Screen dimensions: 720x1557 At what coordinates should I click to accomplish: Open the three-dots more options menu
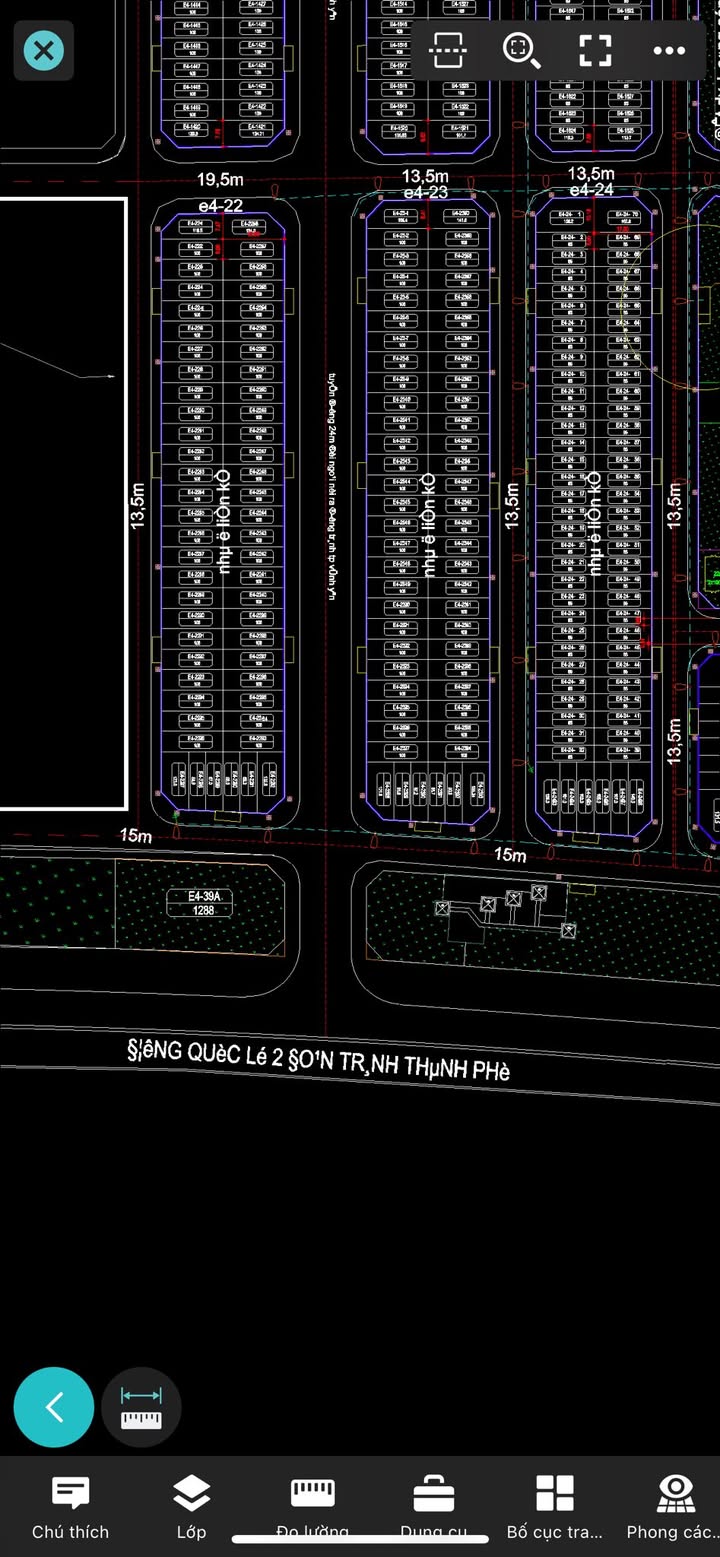(669, 50)
